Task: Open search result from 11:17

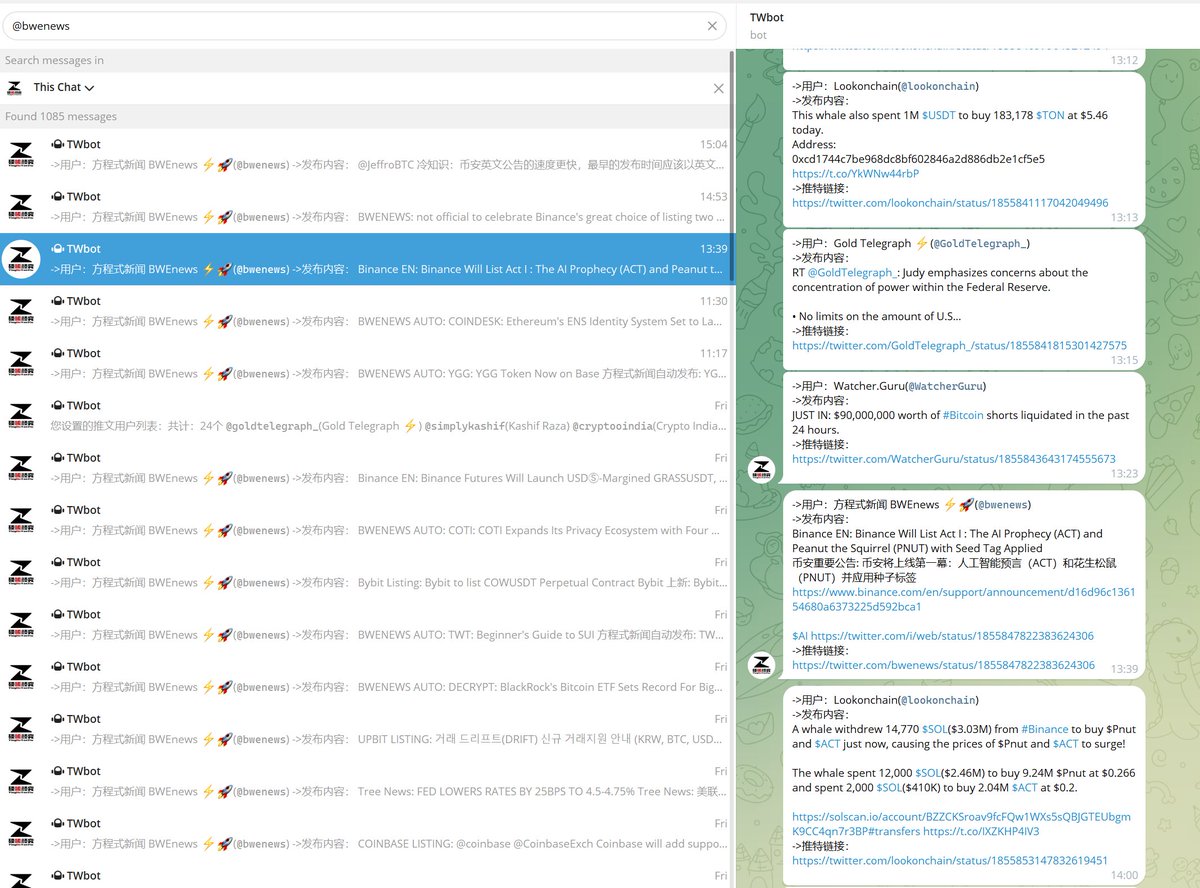Action: click(367, 363)
